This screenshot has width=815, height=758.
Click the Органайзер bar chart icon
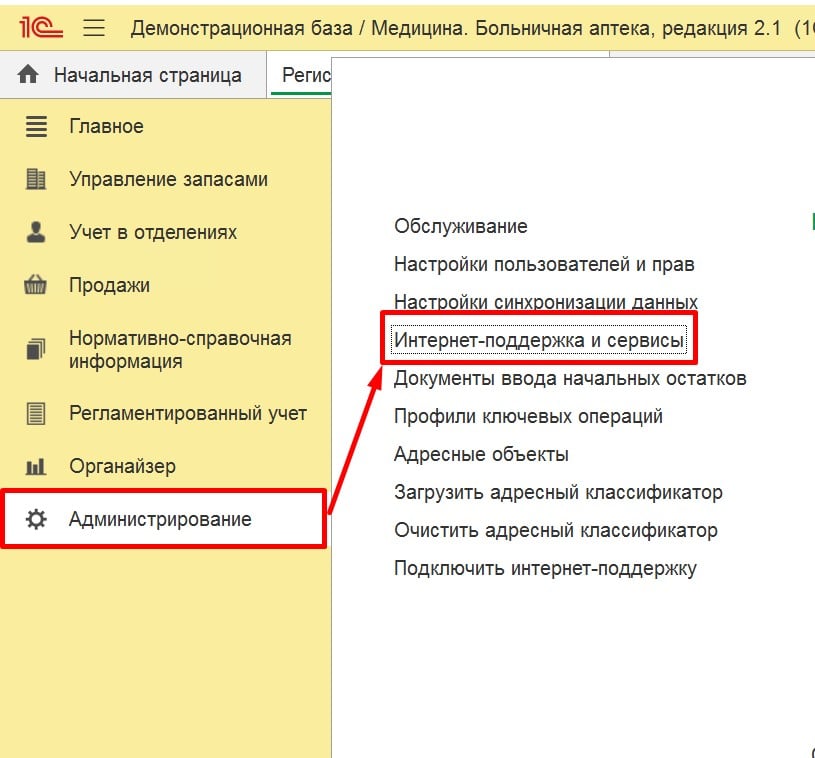[x=36, y=466]
